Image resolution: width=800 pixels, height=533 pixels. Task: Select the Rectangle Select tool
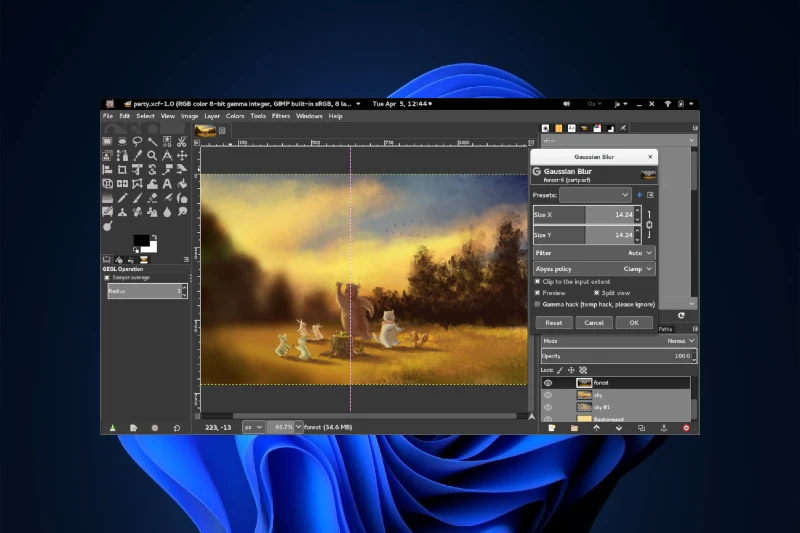pos(108,141)
